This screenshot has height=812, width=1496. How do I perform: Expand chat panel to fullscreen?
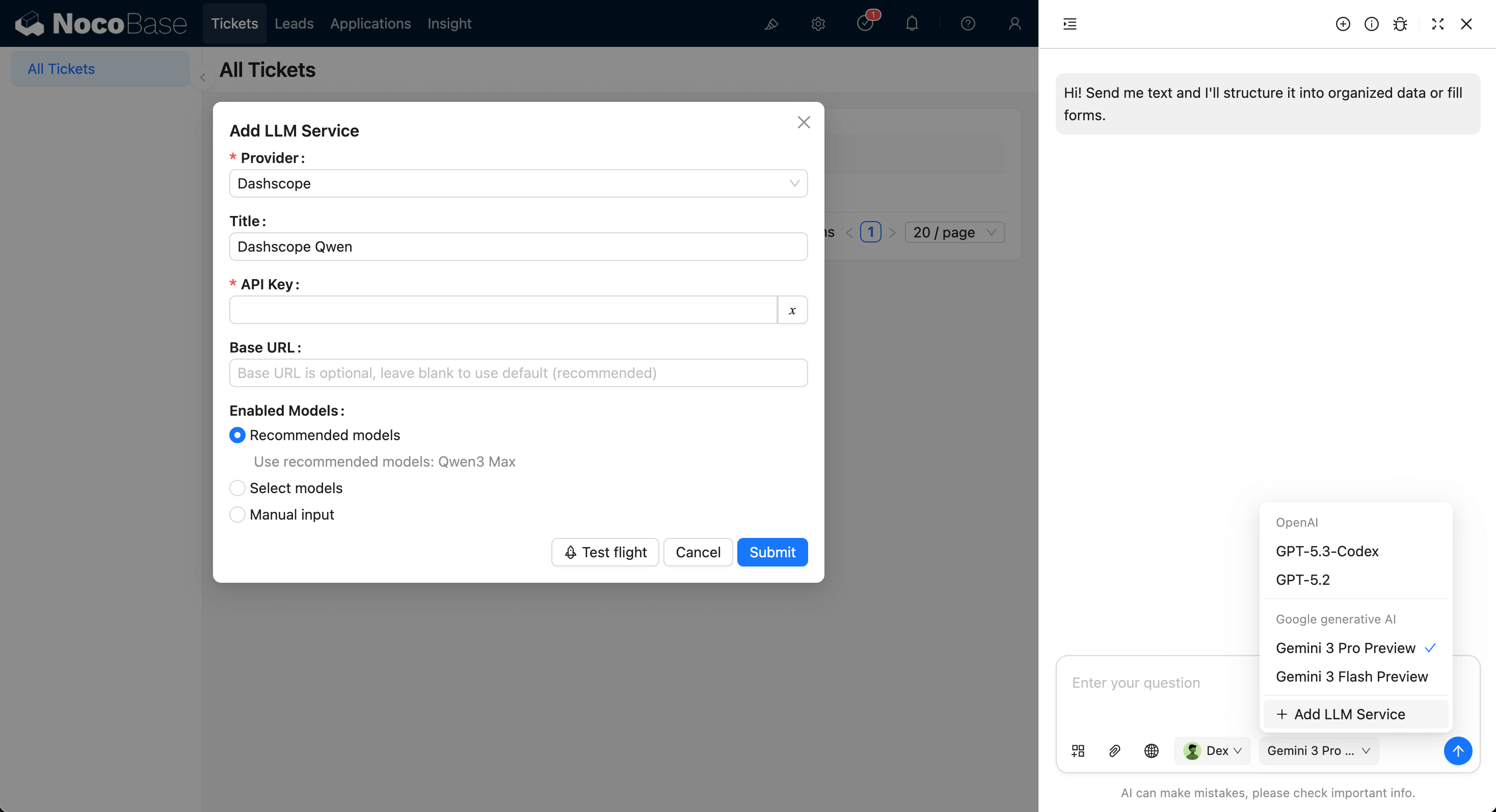point(1437,24)
